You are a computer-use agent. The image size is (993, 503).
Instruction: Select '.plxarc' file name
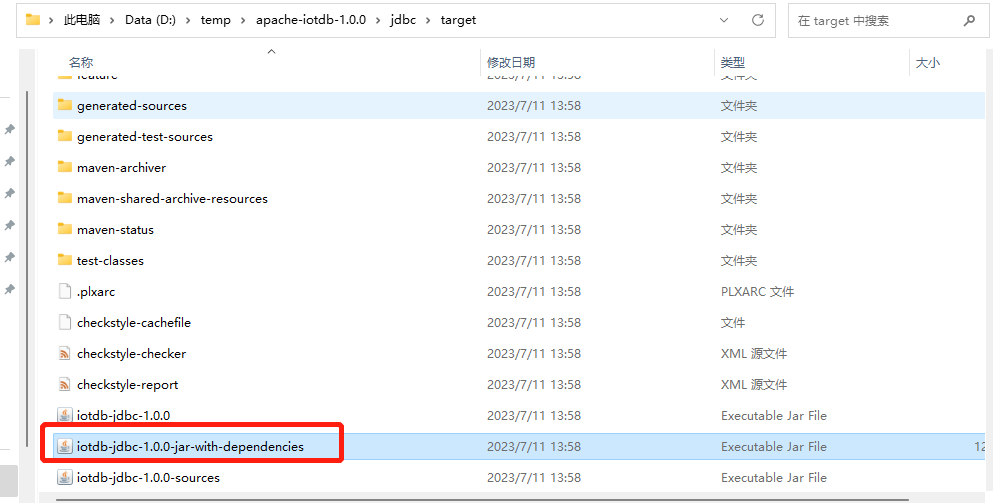(96, 292)
